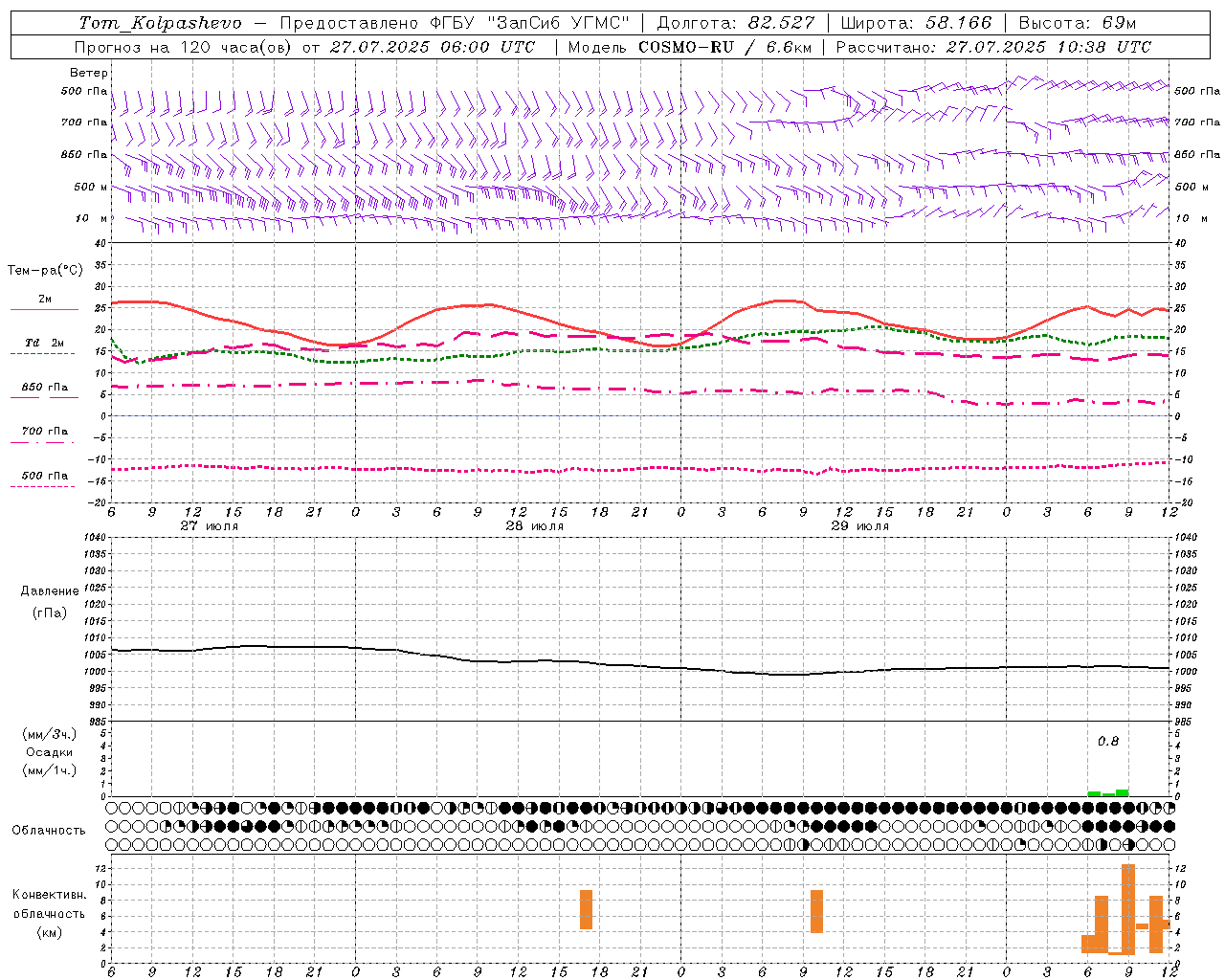Click orange convective bar near 10h on 29 July
The width and height of the screenshot is (1225, 980).
[x=816, y=911]
